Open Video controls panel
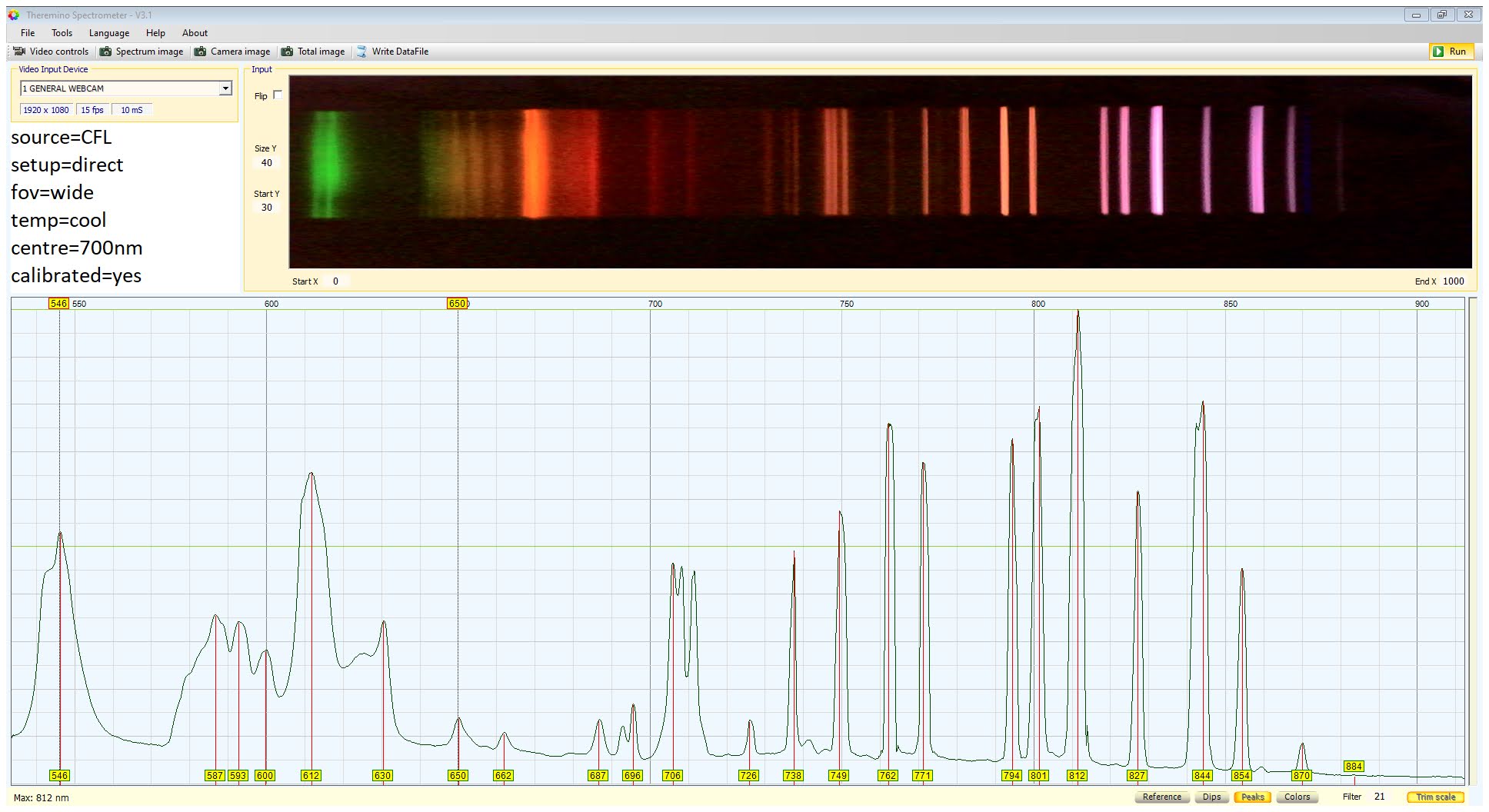Screen dimensions: 1489x812 pos(51,52)
